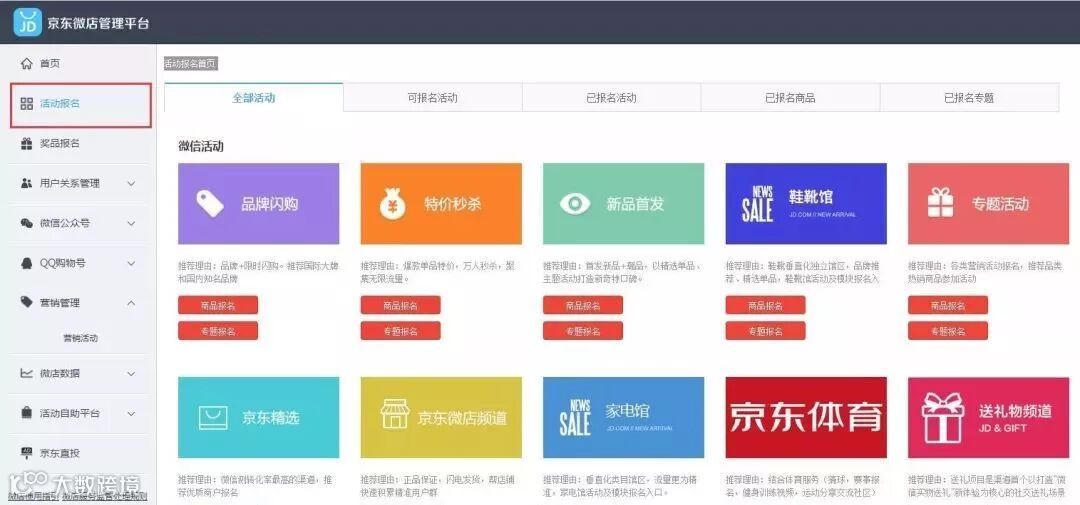The image size is (1080, 505).
Task: Click 专题报名 button under 专题活动
Action: [x=948, y=331]
